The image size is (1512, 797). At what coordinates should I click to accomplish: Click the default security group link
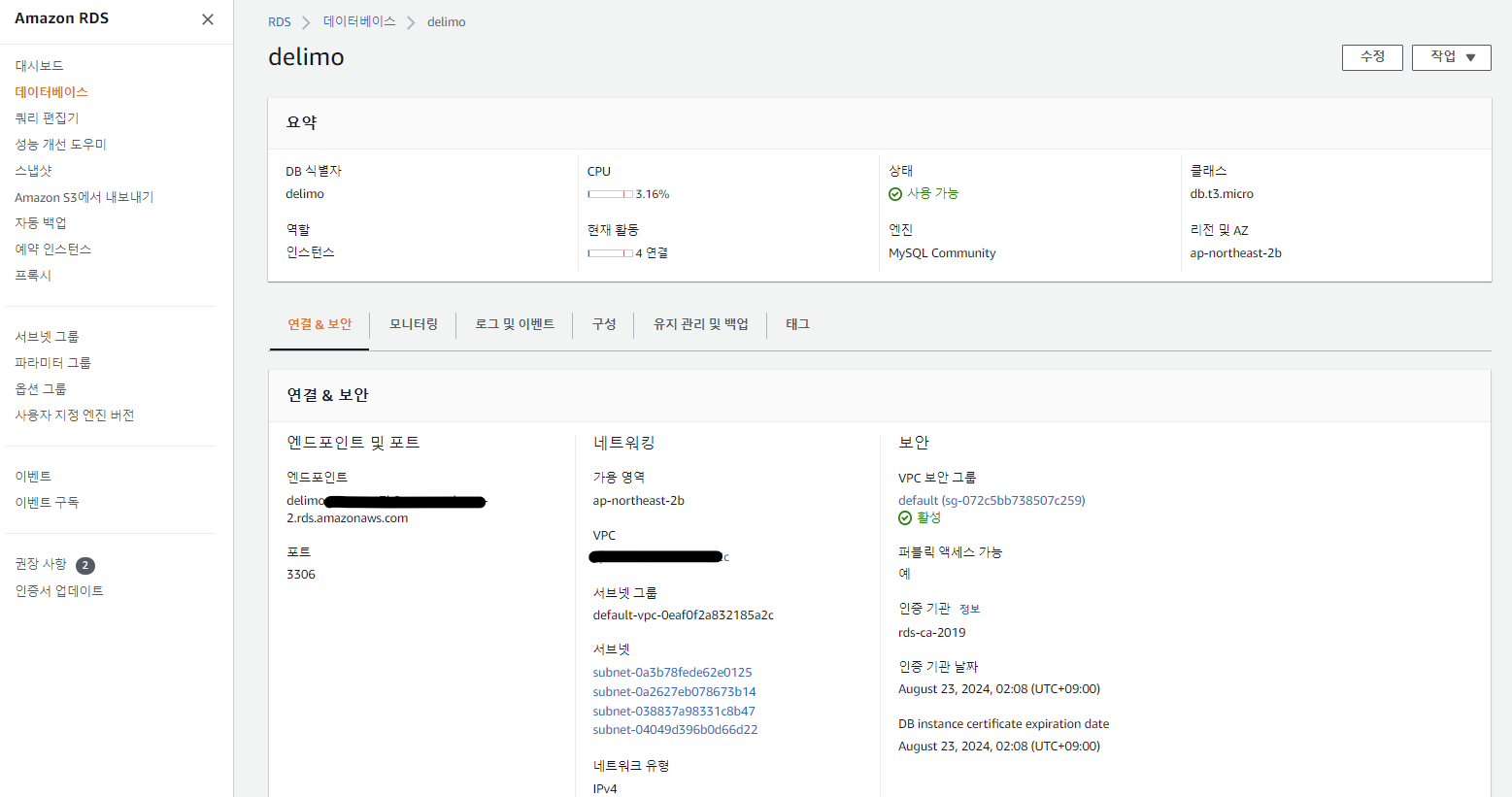click(x=991, y=501)
